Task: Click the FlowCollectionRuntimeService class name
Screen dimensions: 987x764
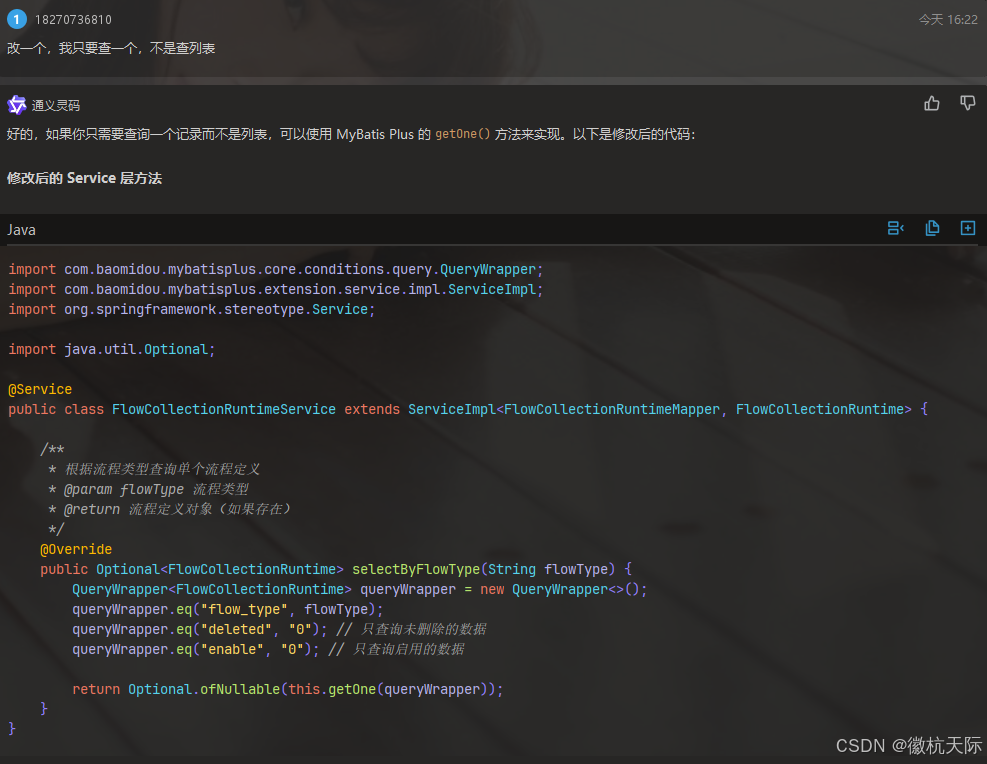Action: coord(223,410)
